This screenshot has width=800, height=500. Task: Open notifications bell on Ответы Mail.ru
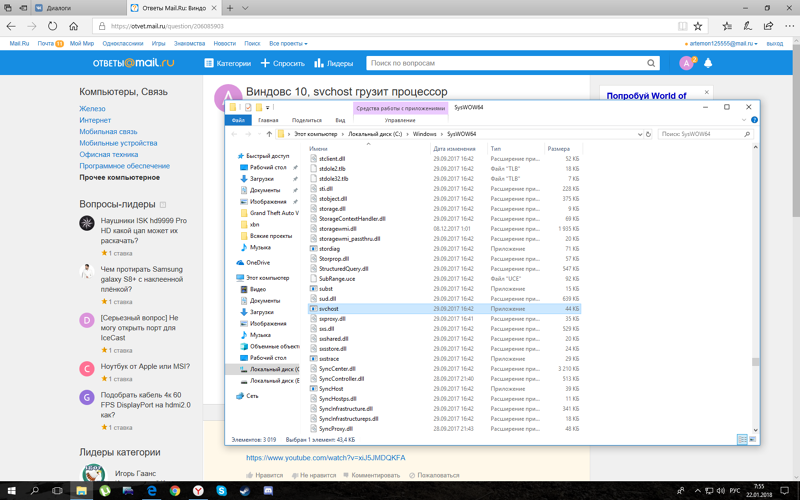click(x=708, y=63)
